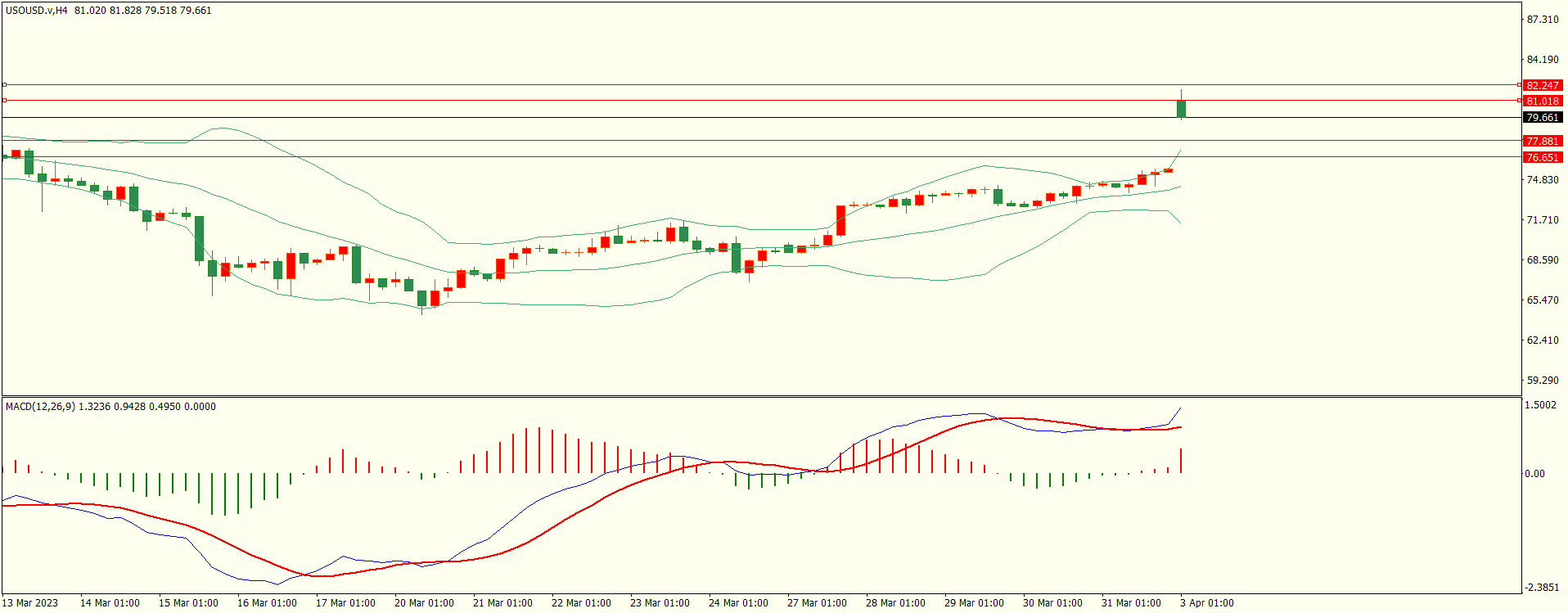Click the divider between chart and MACD panel
Image resolution: width=1568 pixels, height=613 pixels.
pos(761,397)
